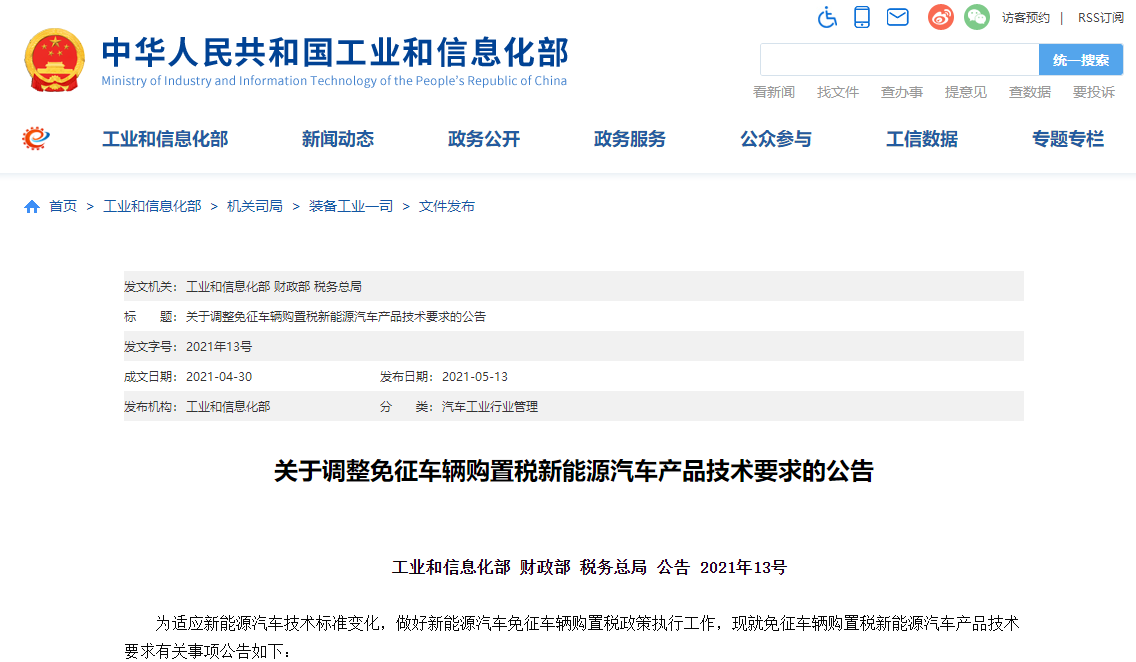Image resolution: width=1136 pixels, height=662 pixels.
Task: Select 分类 value 汽车工业行业管理
Action: pyautogui.click(x=490, y=407)
